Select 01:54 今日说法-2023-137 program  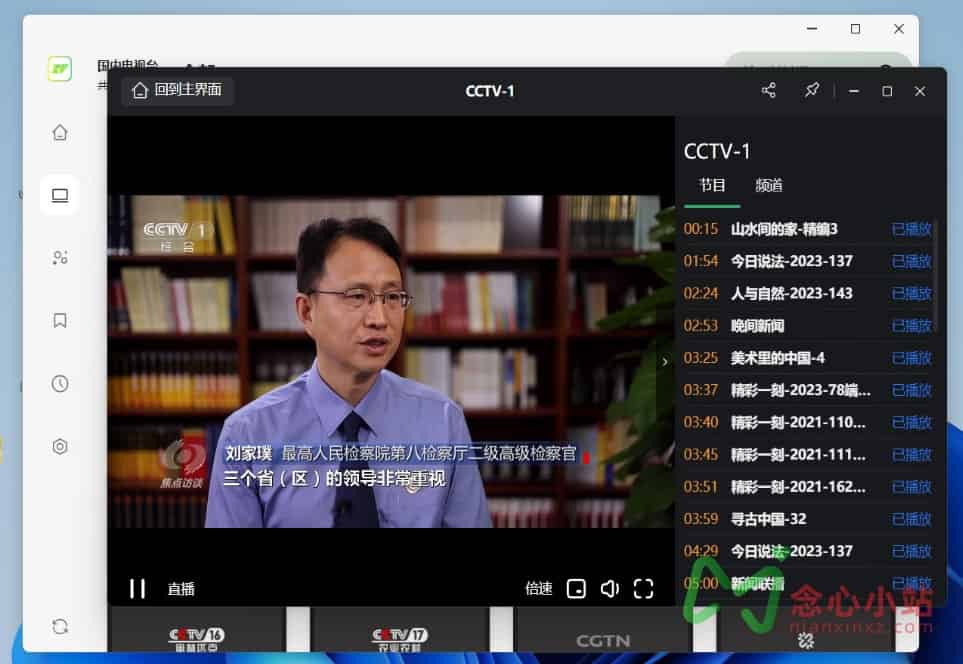(x=808, y=261)
